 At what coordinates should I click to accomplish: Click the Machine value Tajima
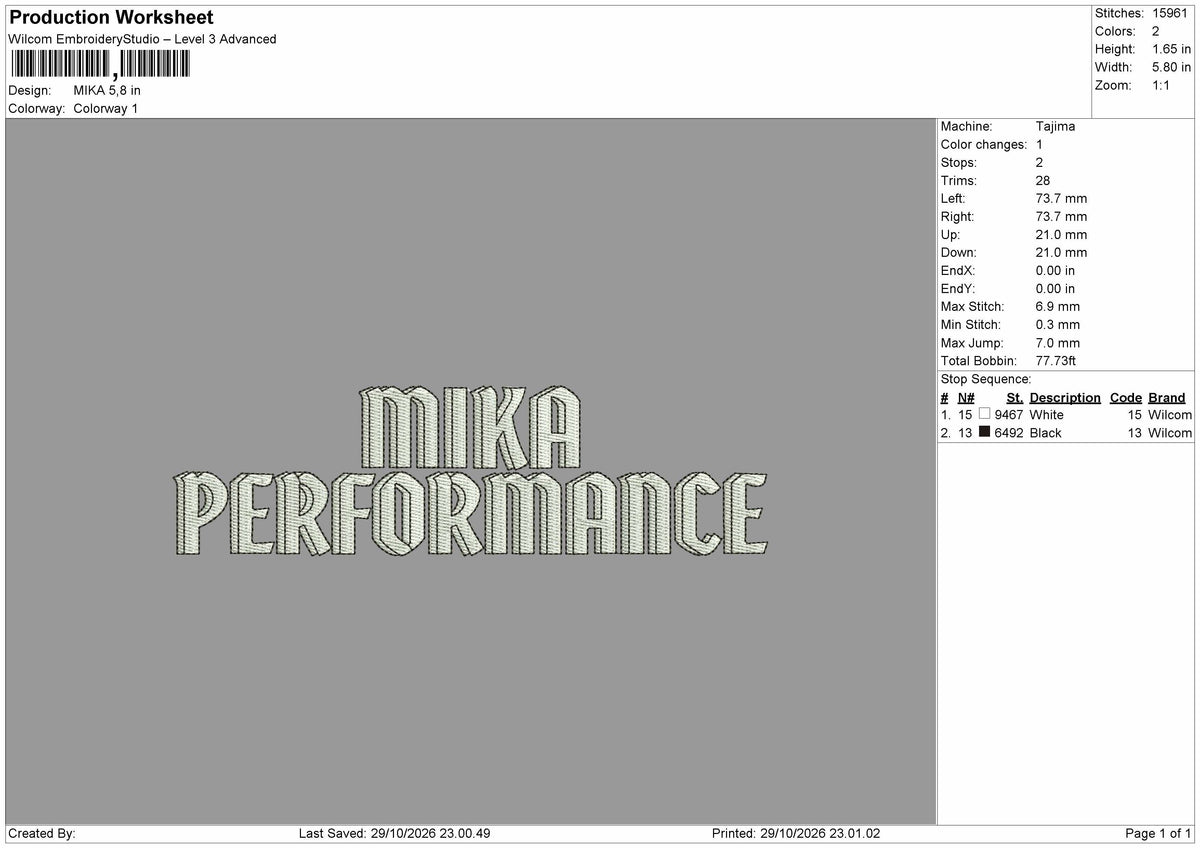click(x=1055, y=127)
